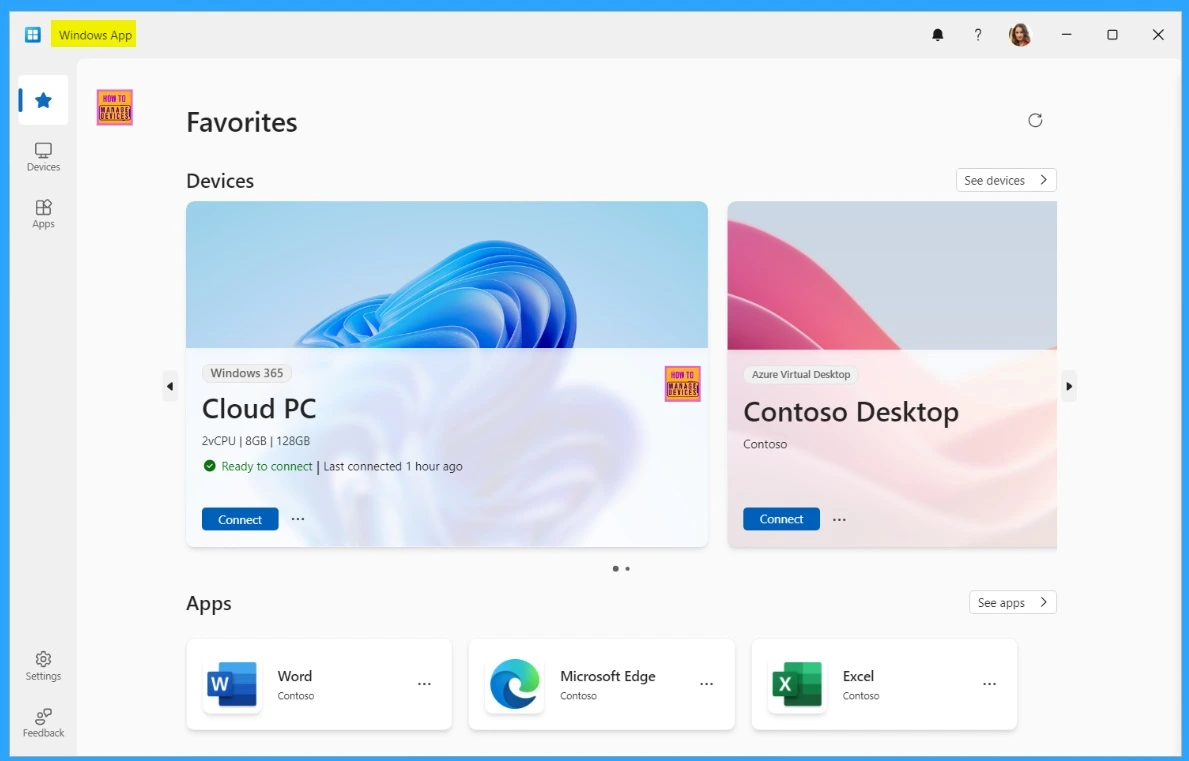
Task: Open the user profile avatar
Action: (x=1020, y=35)
